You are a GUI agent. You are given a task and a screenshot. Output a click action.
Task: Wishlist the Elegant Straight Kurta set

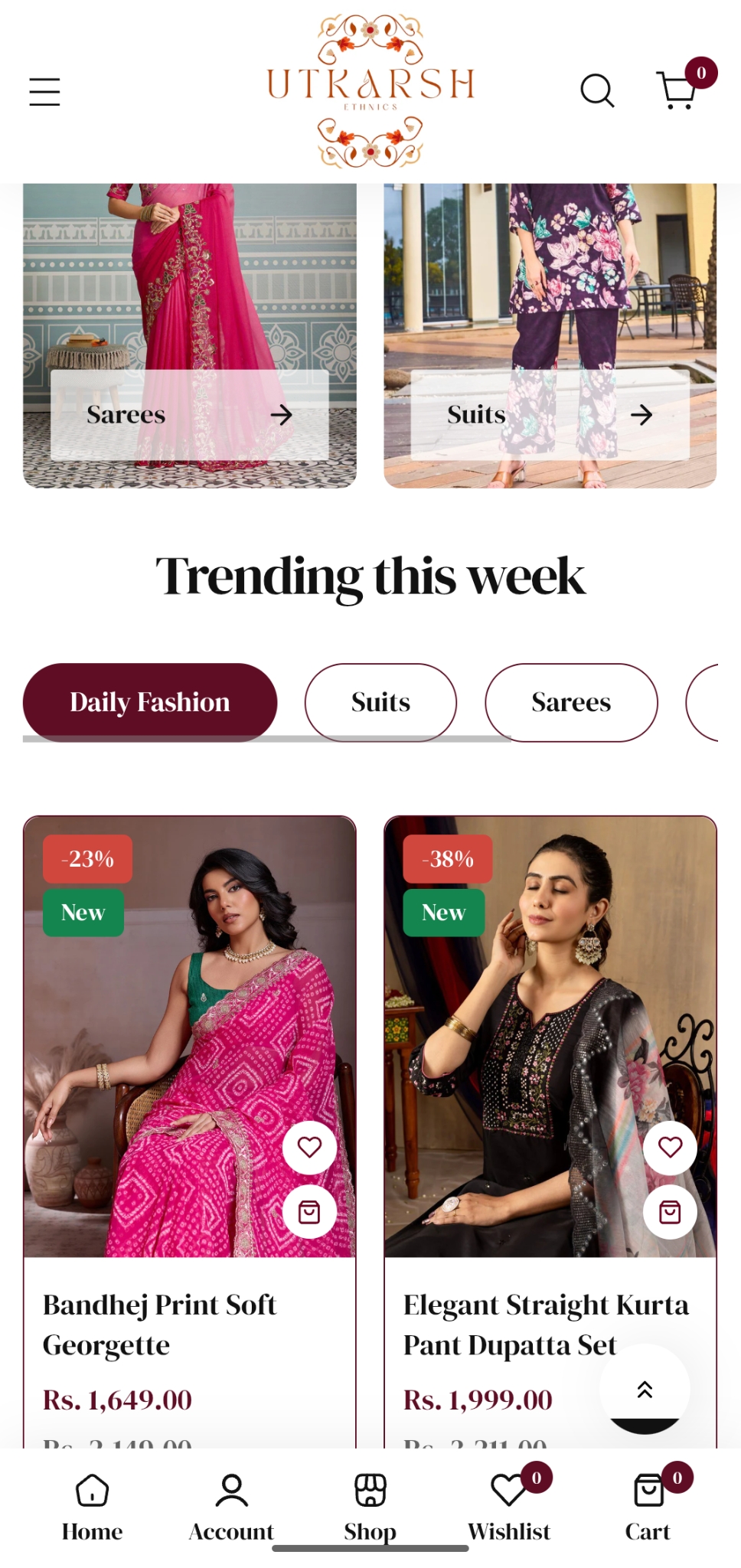coord(670,1147)
